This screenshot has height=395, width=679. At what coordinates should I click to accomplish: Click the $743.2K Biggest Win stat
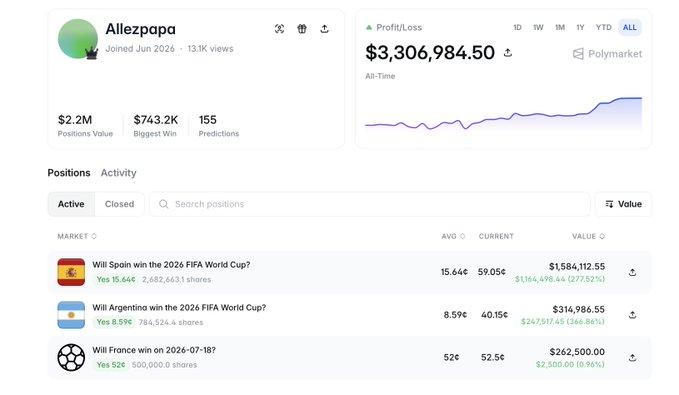pos(155,126)
